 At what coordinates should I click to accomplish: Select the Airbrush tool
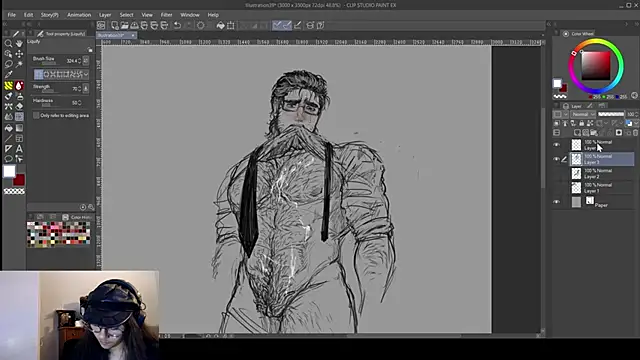[19, 96]
